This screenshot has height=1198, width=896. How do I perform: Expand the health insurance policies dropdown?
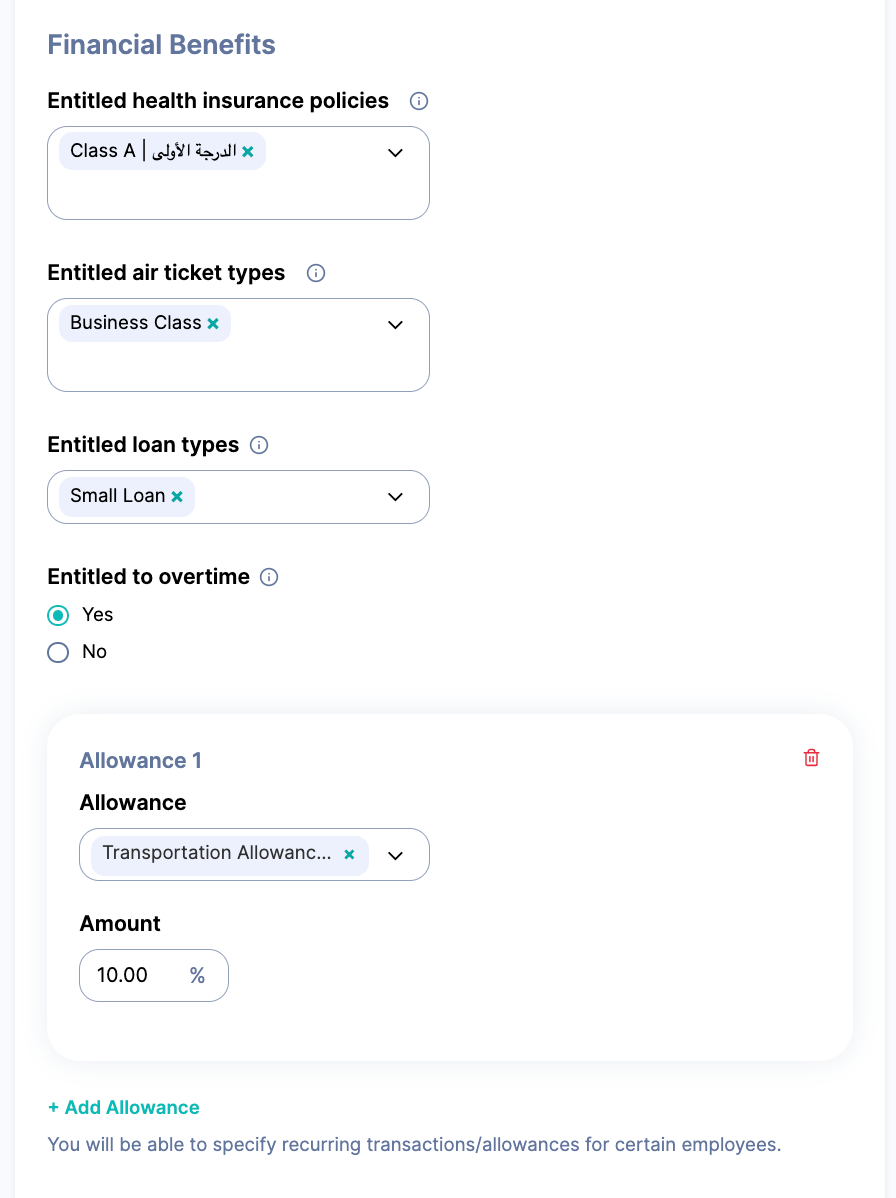coord(395,153)
